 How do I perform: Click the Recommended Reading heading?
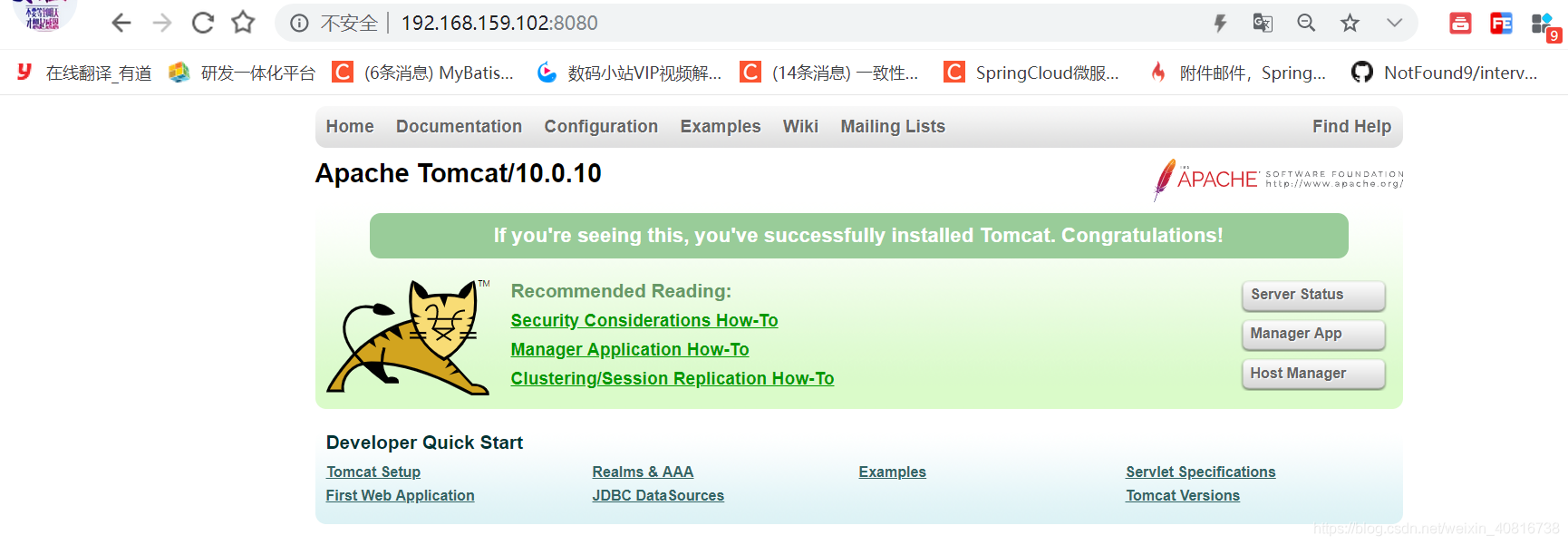[x=621, y=291]
